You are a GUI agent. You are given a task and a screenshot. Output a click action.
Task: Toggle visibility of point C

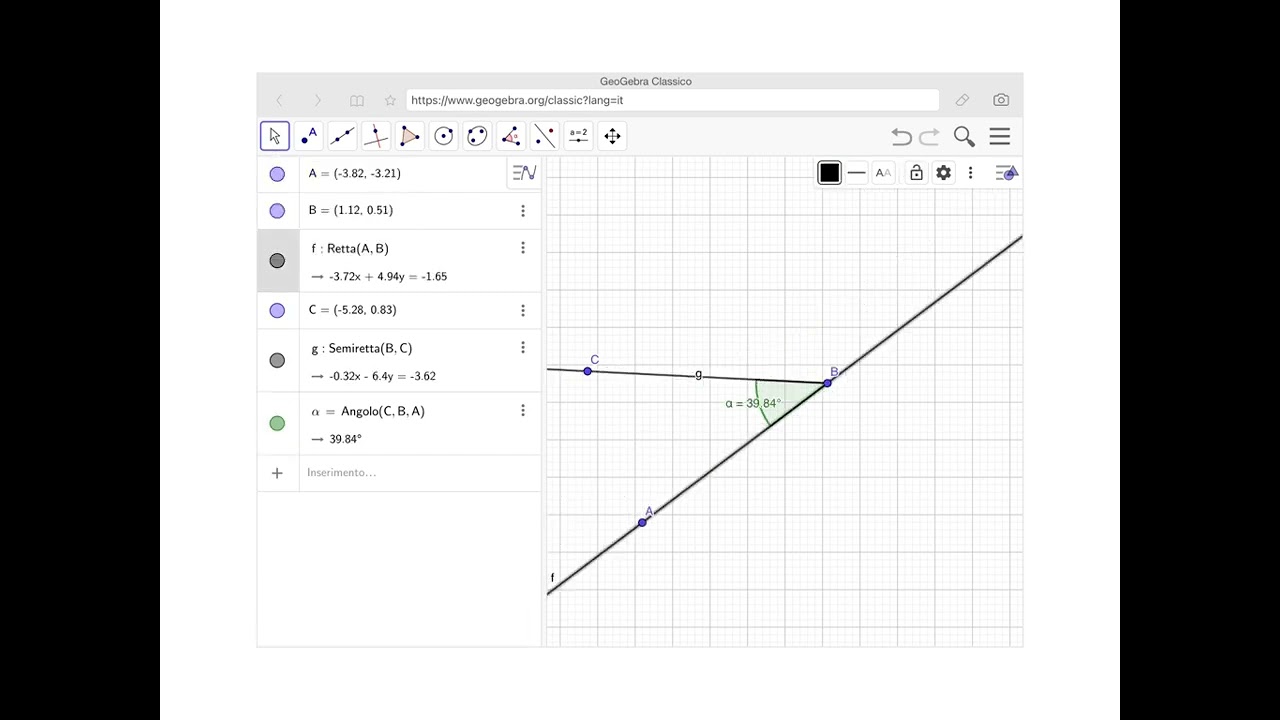277,311
